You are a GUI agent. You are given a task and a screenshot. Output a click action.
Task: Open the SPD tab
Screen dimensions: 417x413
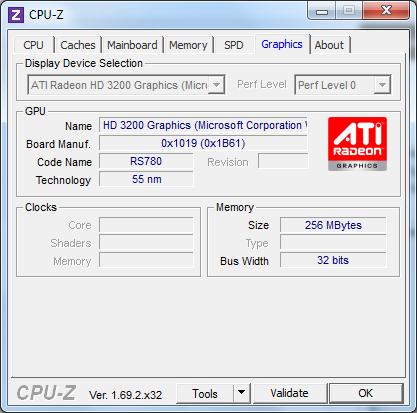(234, 45)
